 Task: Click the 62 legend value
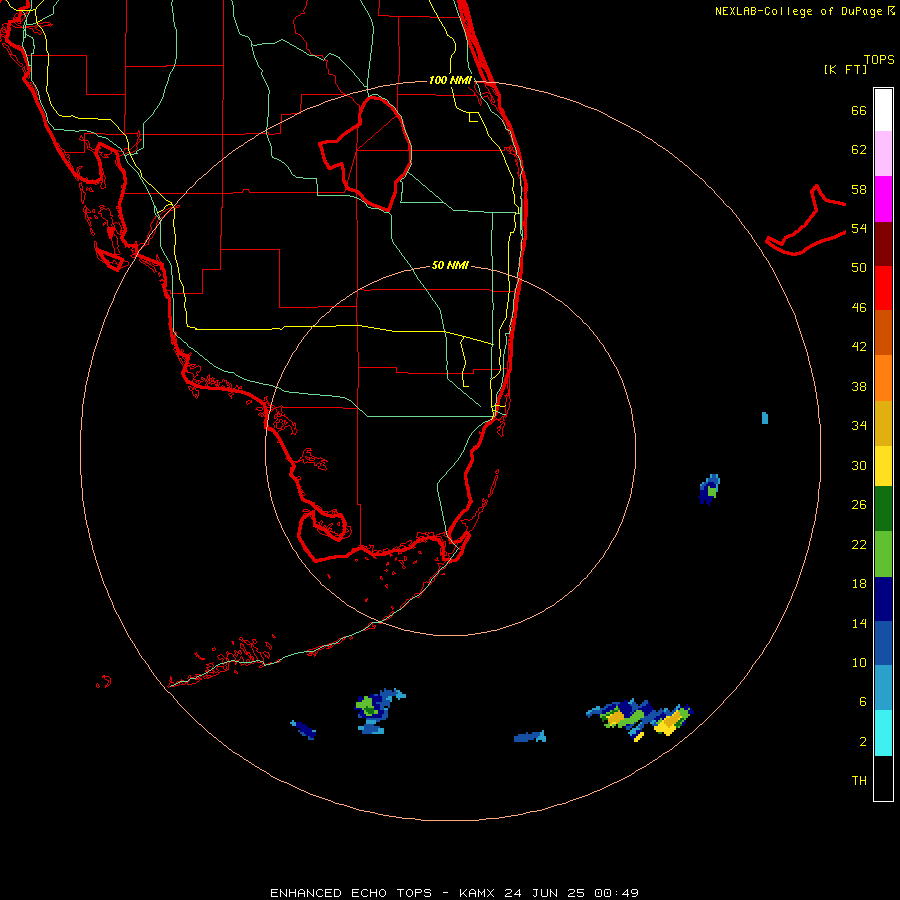coord(859,150)
